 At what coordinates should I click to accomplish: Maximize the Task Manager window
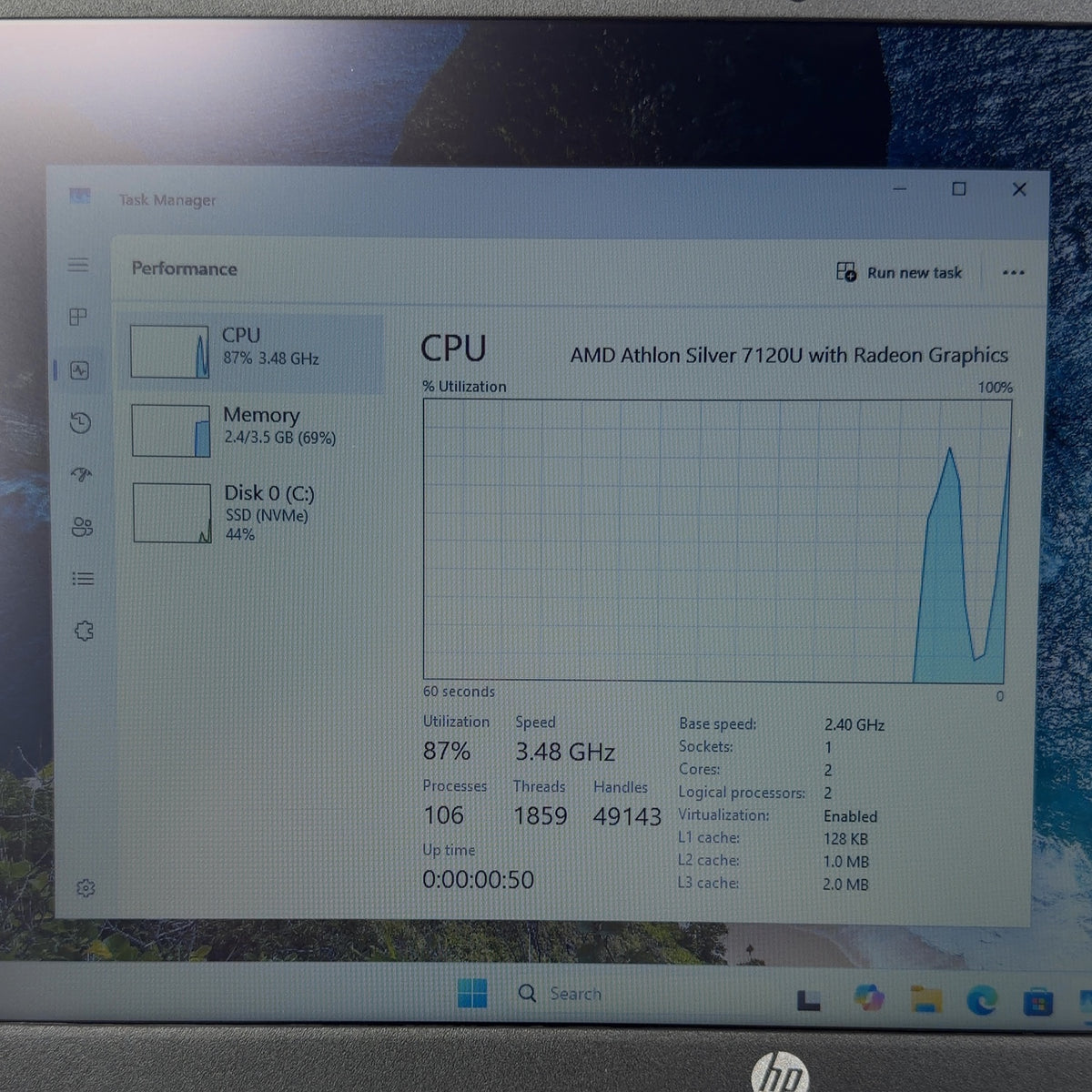pos(959,188)
